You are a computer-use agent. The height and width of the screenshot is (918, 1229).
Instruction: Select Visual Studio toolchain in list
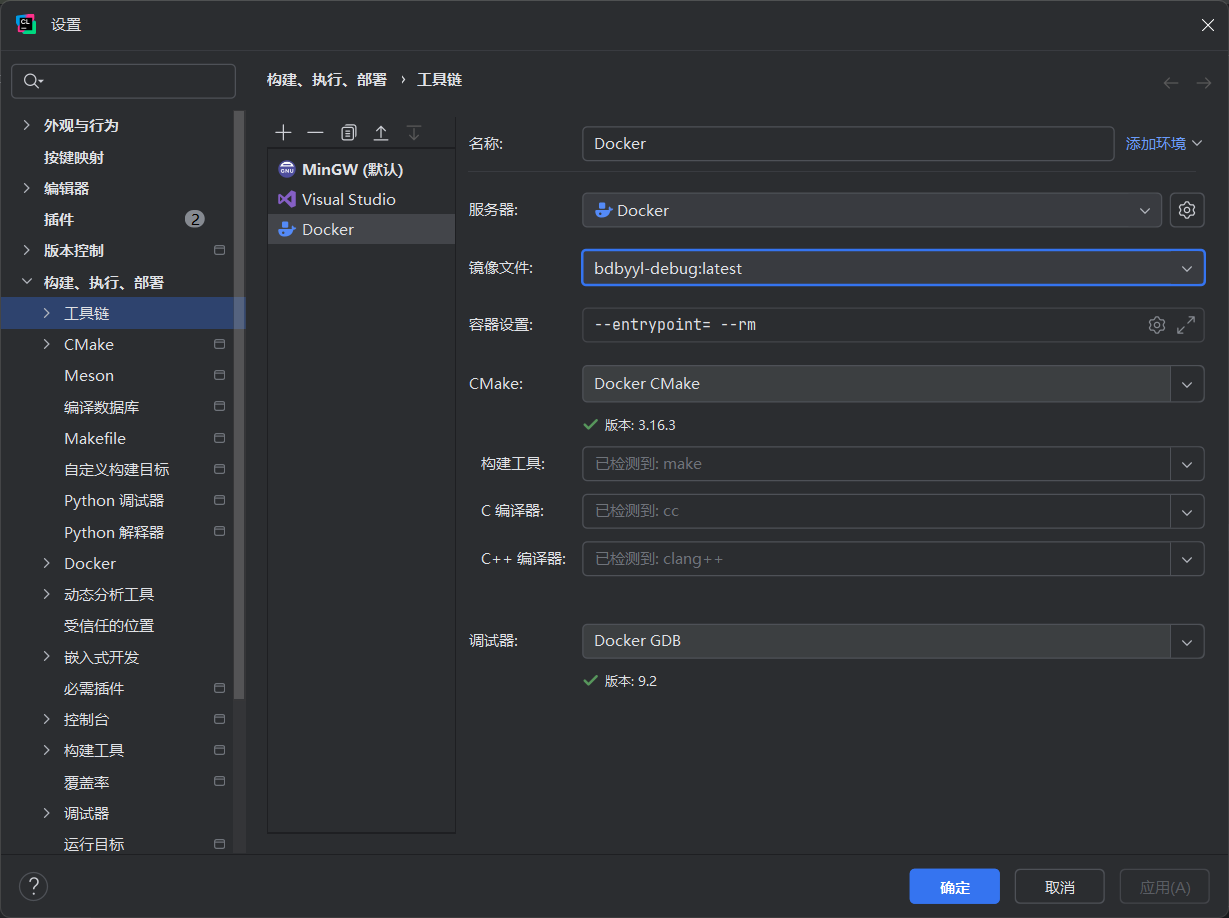coord(348,200)
